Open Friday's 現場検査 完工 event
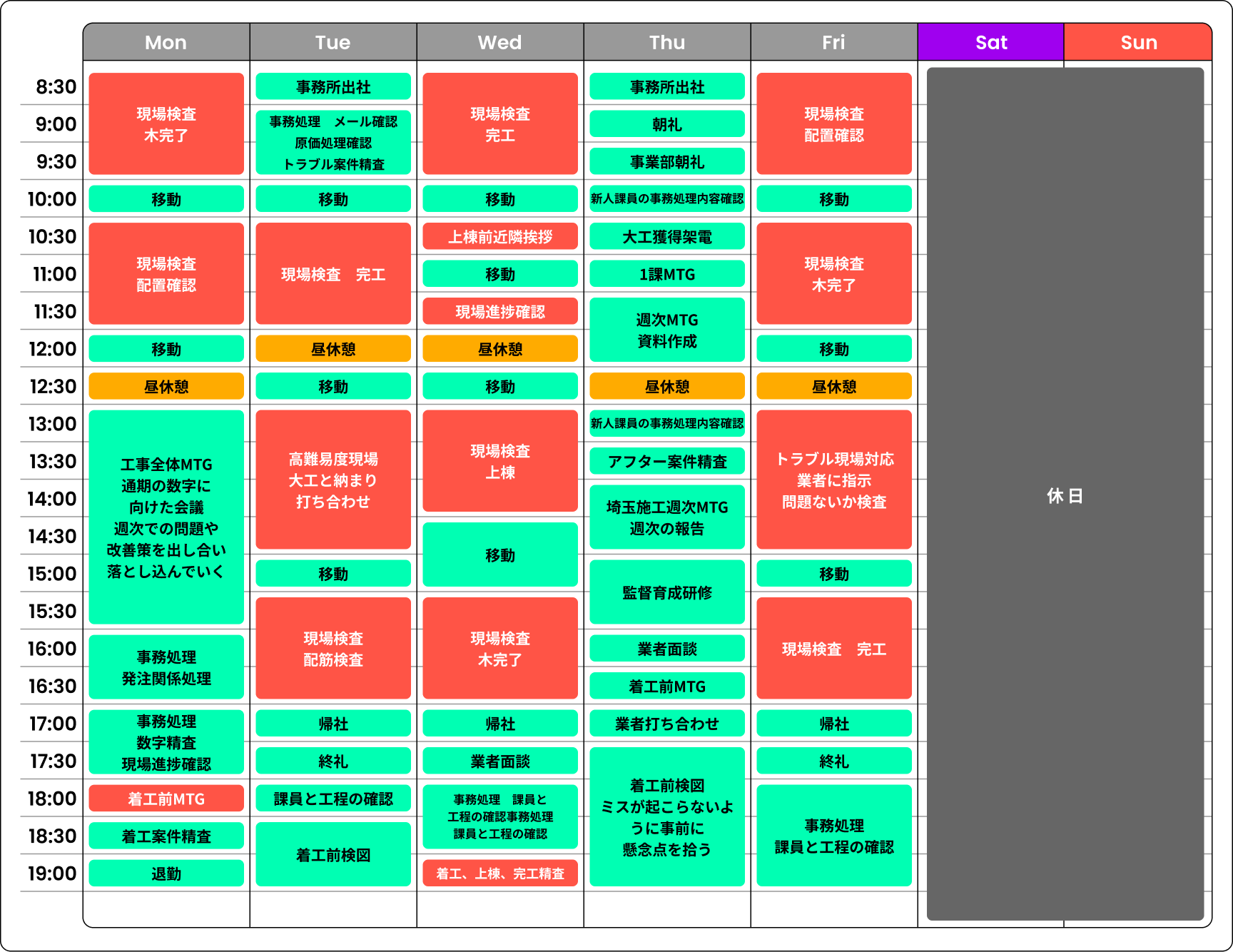 pyautogui.click(x=834, y=648)
